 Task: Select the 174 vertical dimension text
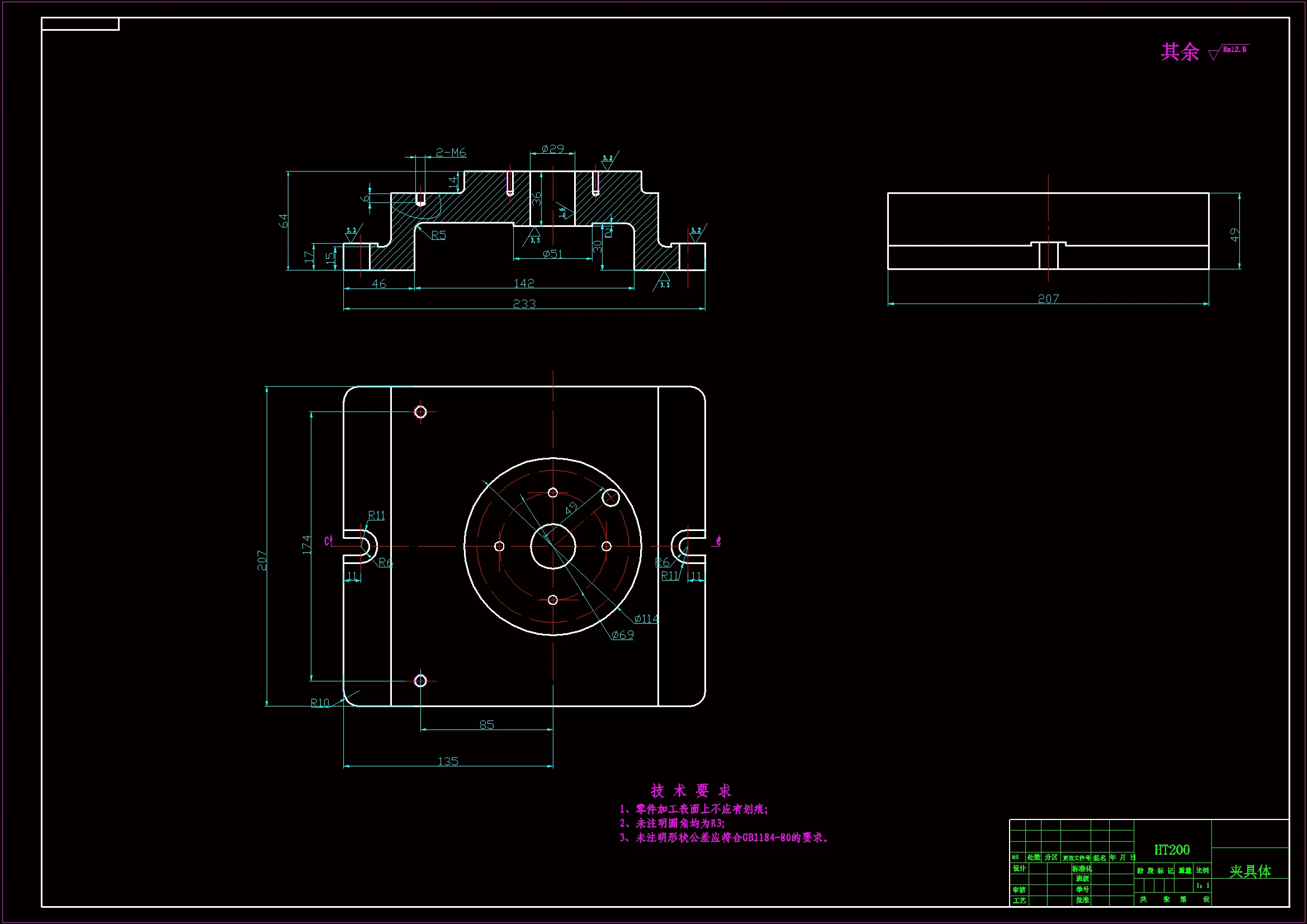coord(306,544)
